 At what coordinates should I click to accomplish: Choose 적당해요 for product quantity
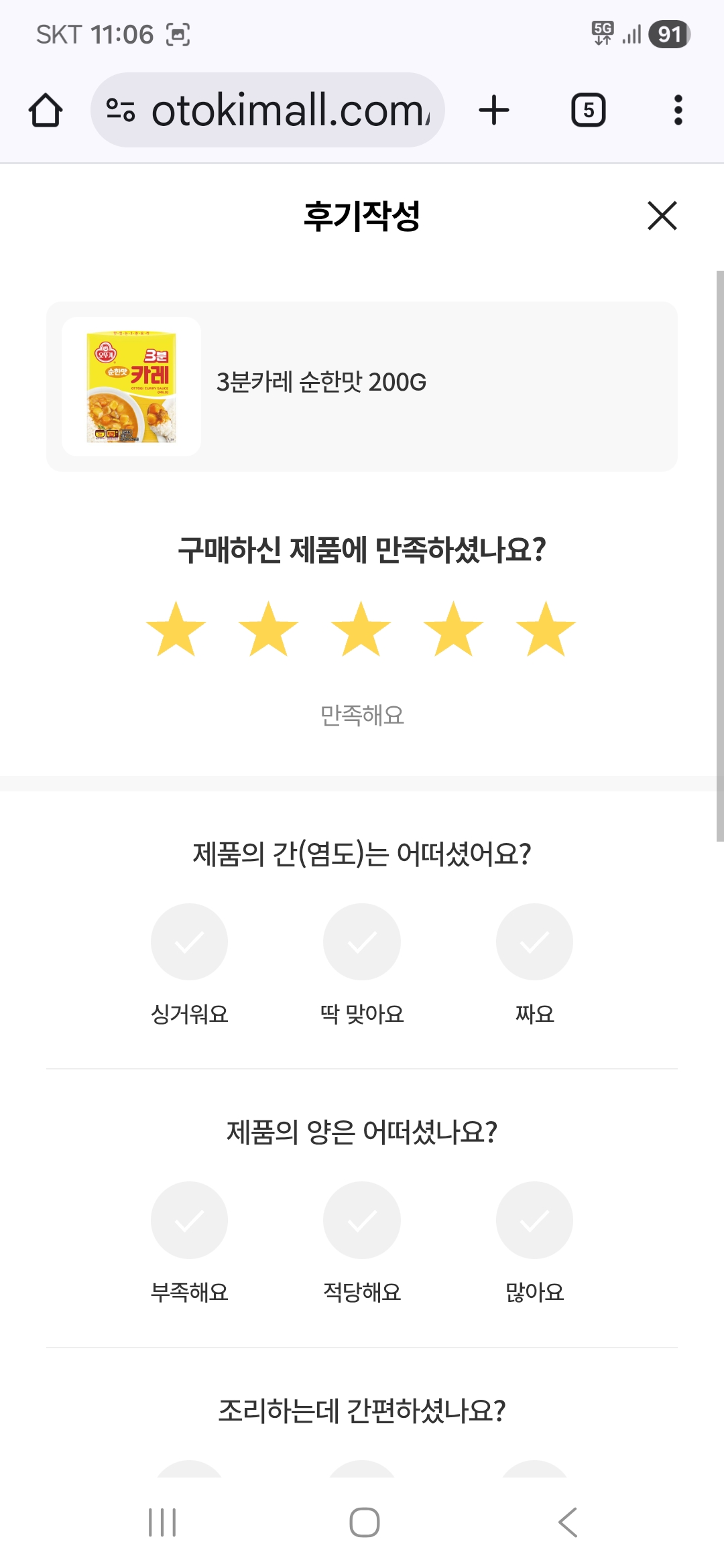click(362, 1220)
